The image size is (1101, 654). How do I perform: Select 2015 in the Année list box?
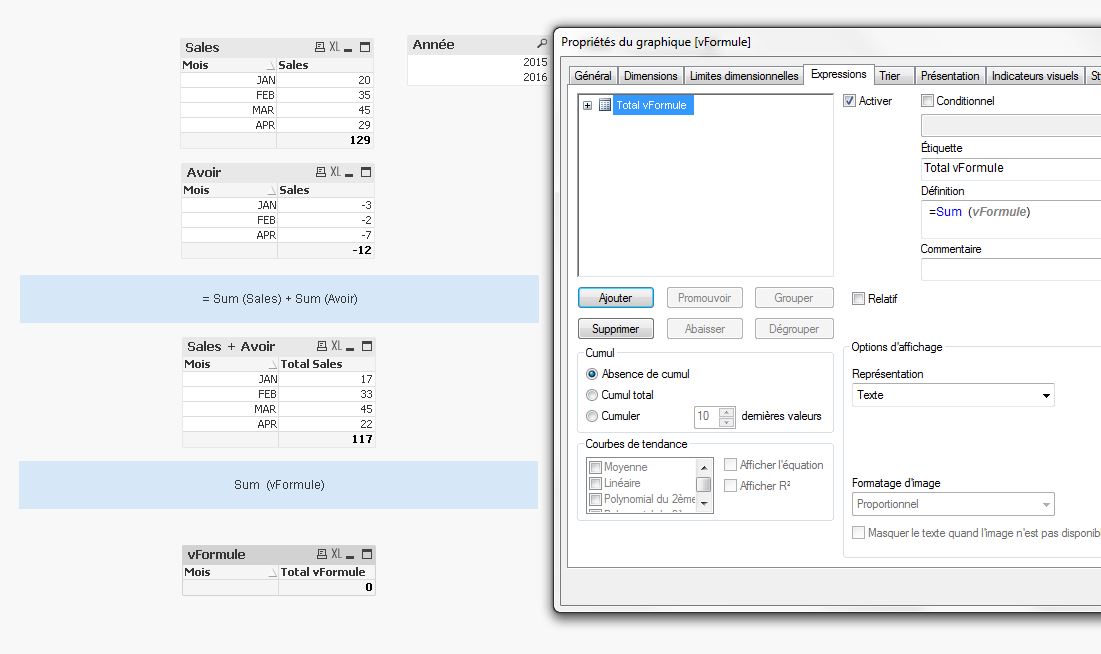tap(478, 62)
